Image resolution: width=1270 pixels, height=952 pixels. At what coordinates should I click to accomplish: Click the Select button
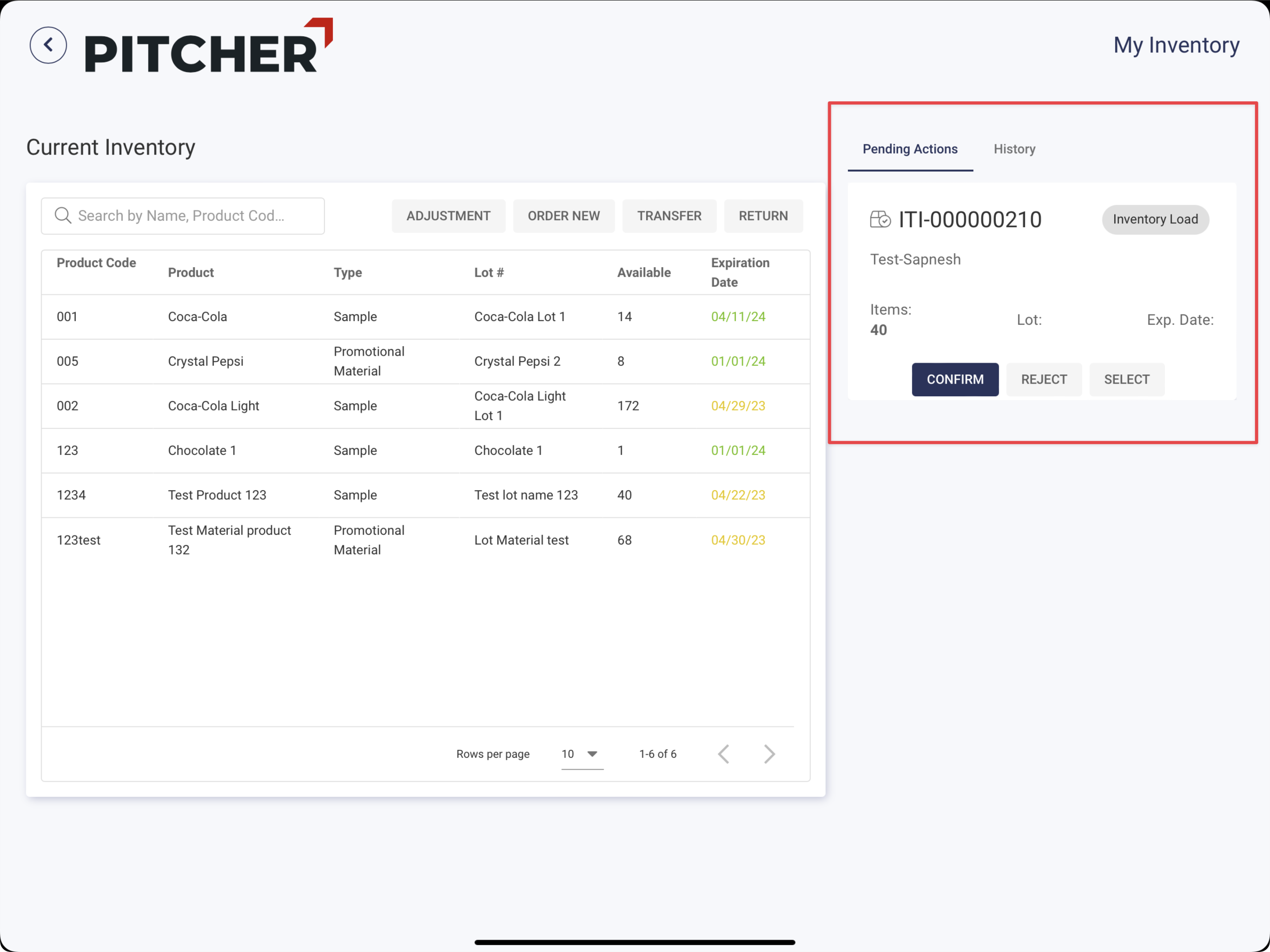(x=1126, y=379)
